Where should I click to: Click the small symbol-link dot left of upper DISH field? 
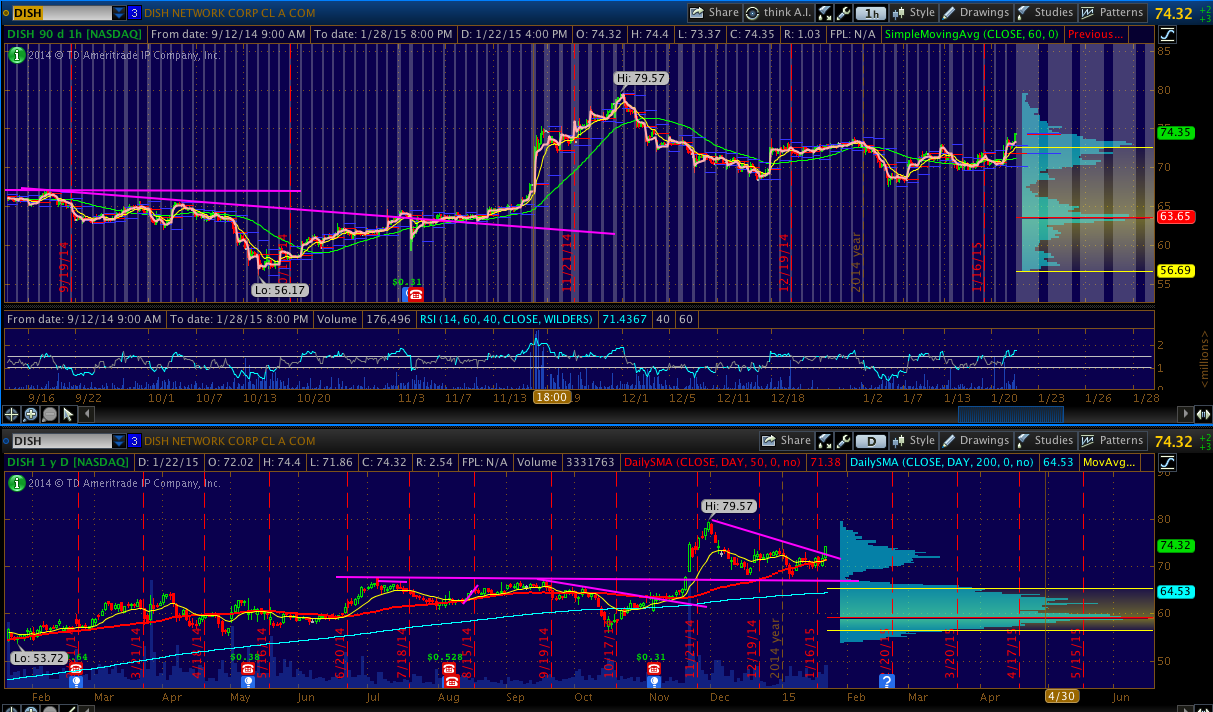5,13
